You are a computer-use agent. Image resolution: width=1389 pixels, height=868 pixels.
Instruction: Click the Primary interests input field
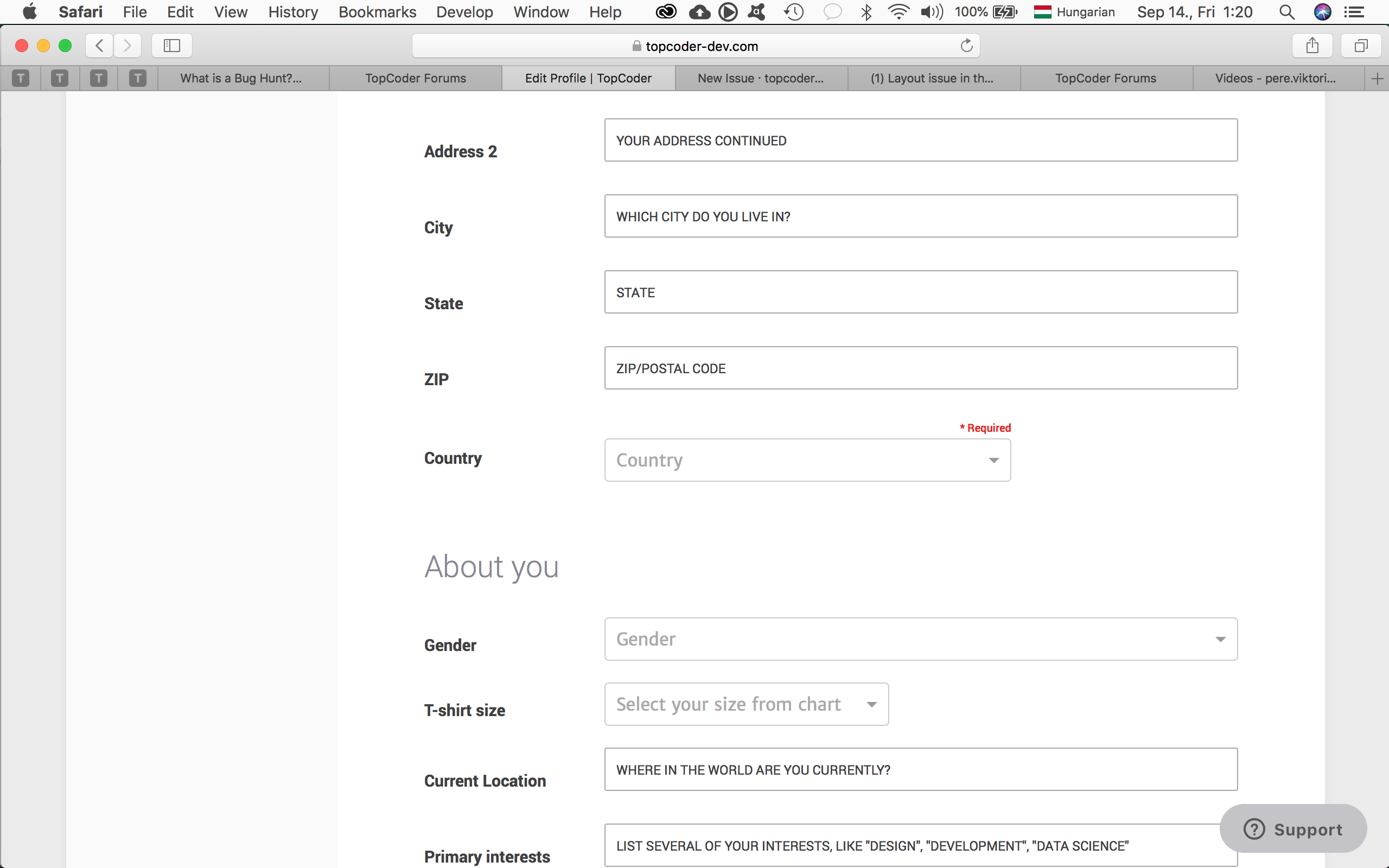pyautogui.click(x=921, y=845)
